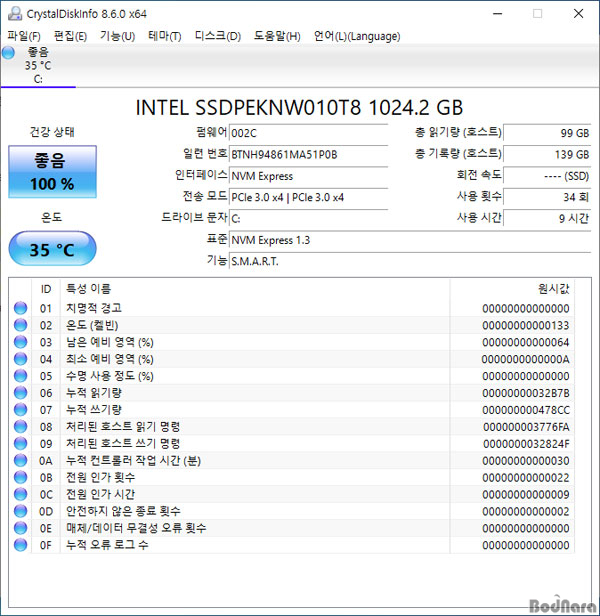This screenshot has width=600, height=616.
Task: Click status orb for 04 최소 예비 영역
Action: click(x=20, y=359)
